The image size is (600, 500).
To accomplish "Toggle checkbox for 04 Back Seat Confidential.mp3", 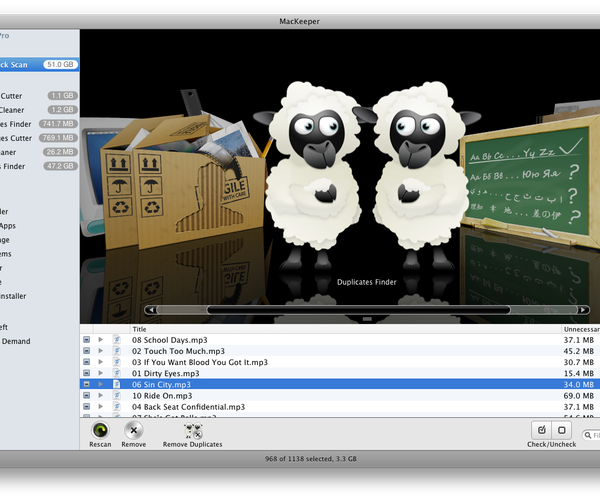I will pos(86,406).
